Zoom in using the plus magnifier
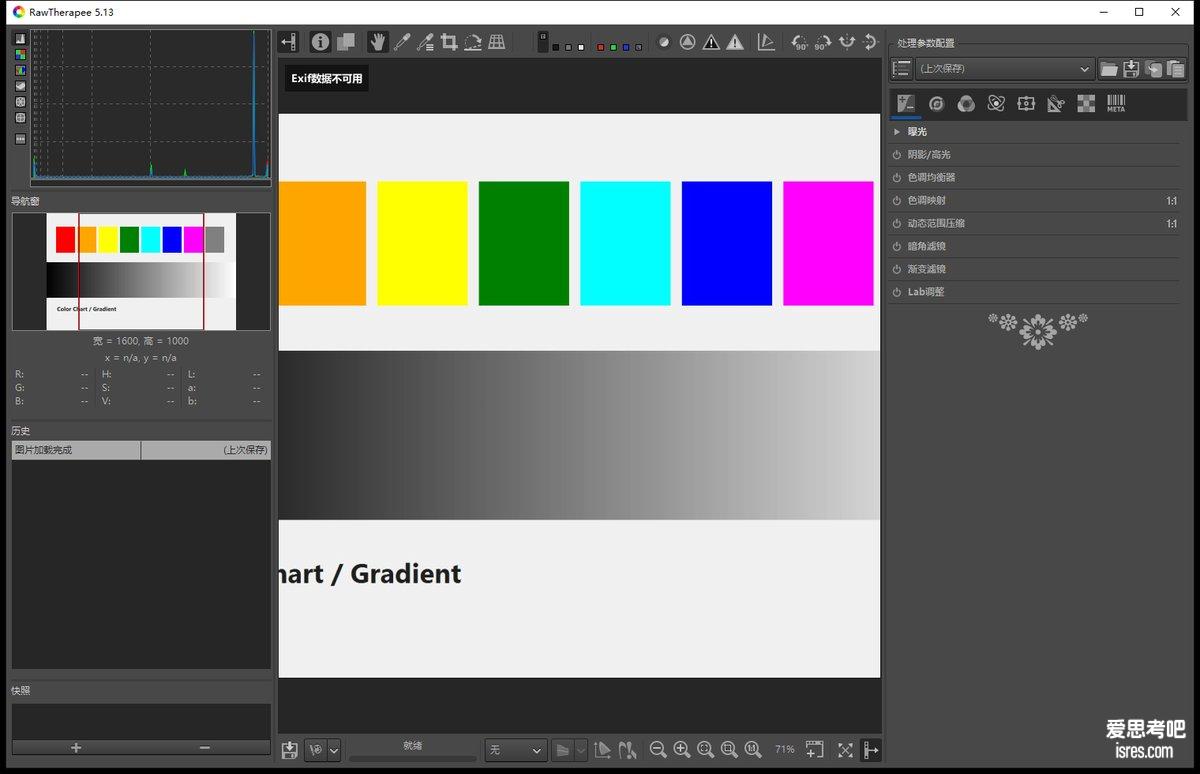 pyautogui.click(x=682, y=750)
